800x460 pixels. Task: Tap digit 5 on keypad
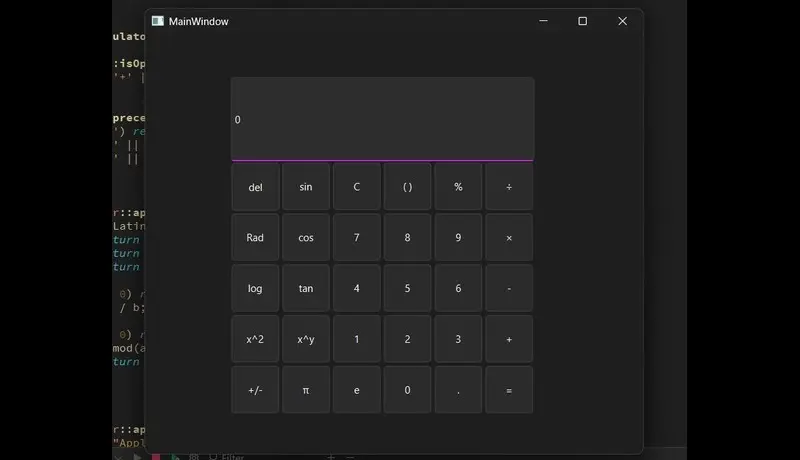pos(407,288)
